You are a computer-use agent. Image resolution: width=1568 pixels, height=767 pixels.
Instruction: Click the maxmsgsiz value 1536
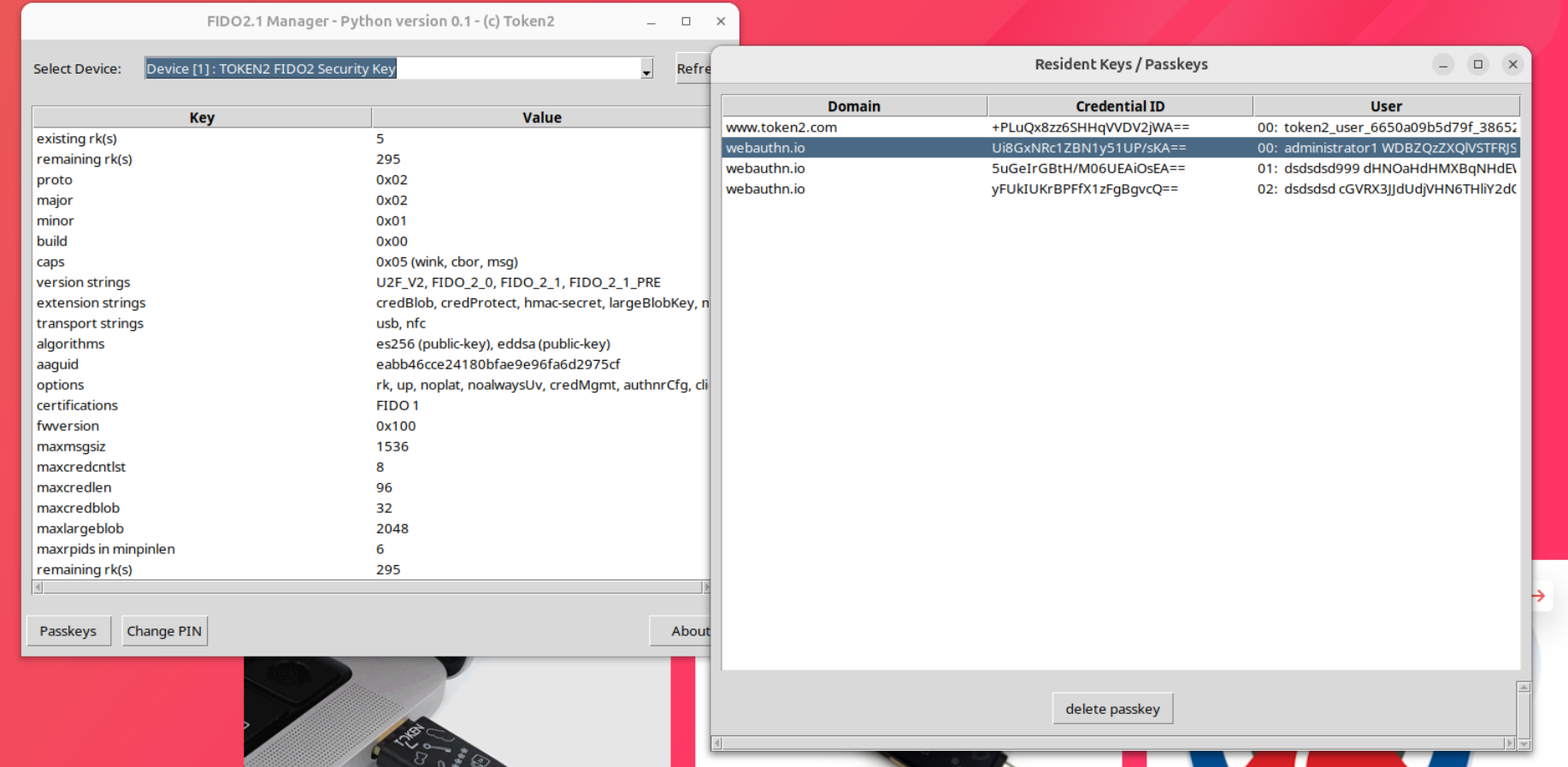(392, 446)
